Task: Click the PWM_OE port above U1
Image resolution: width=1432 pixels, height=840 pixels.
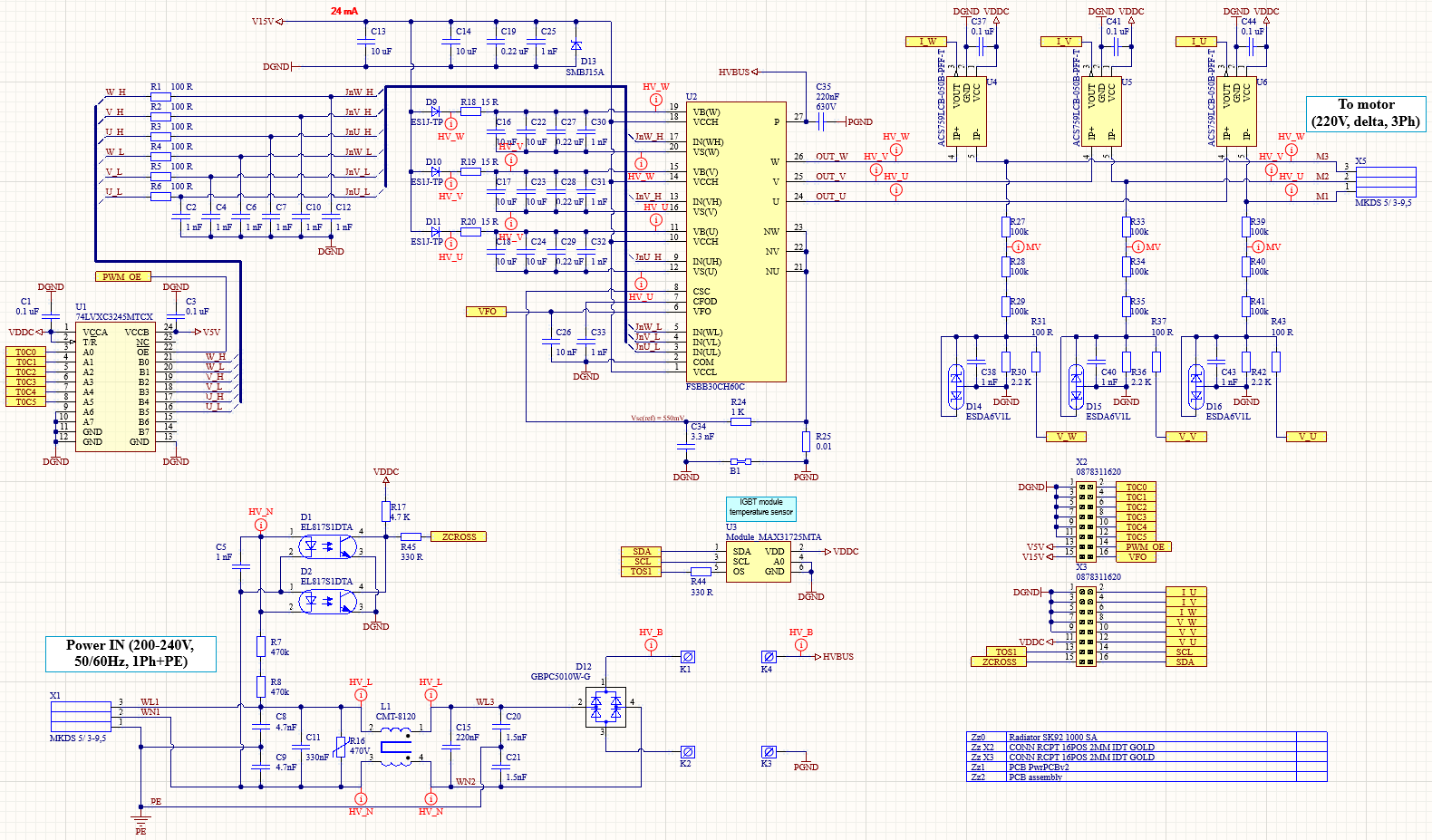Action: pyautogui.click(x=123, y=276)
